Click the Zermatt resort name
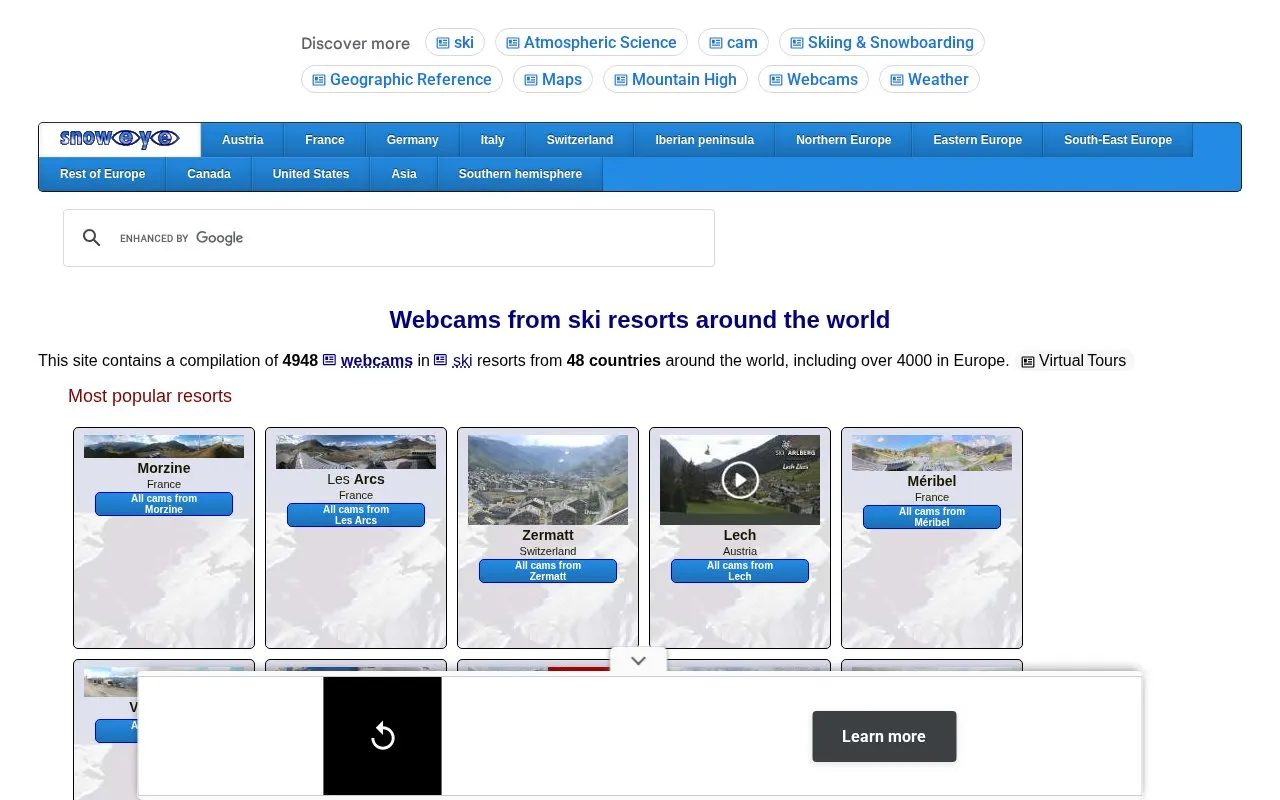Image resolution: width=1280 pixels, height=800 pixels. tap(548, 535)
